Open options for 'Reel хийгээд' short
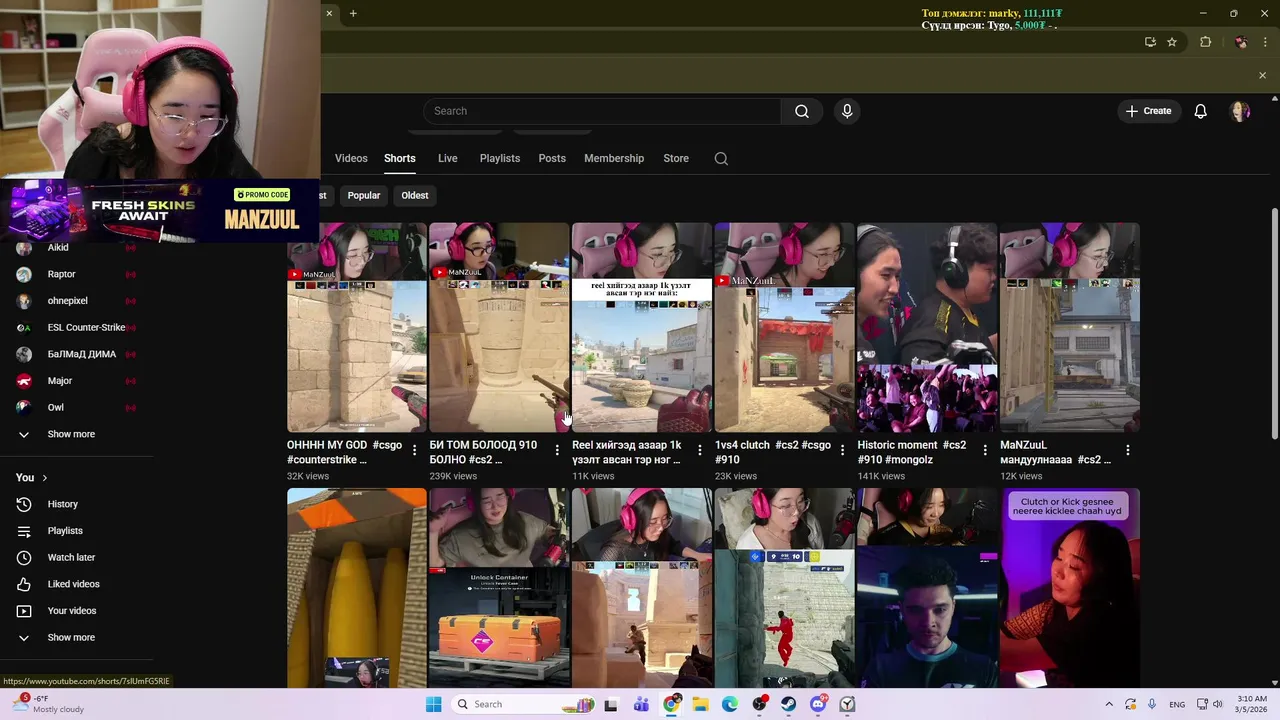This screenshot has width=1280, height=720. [699, 450]
